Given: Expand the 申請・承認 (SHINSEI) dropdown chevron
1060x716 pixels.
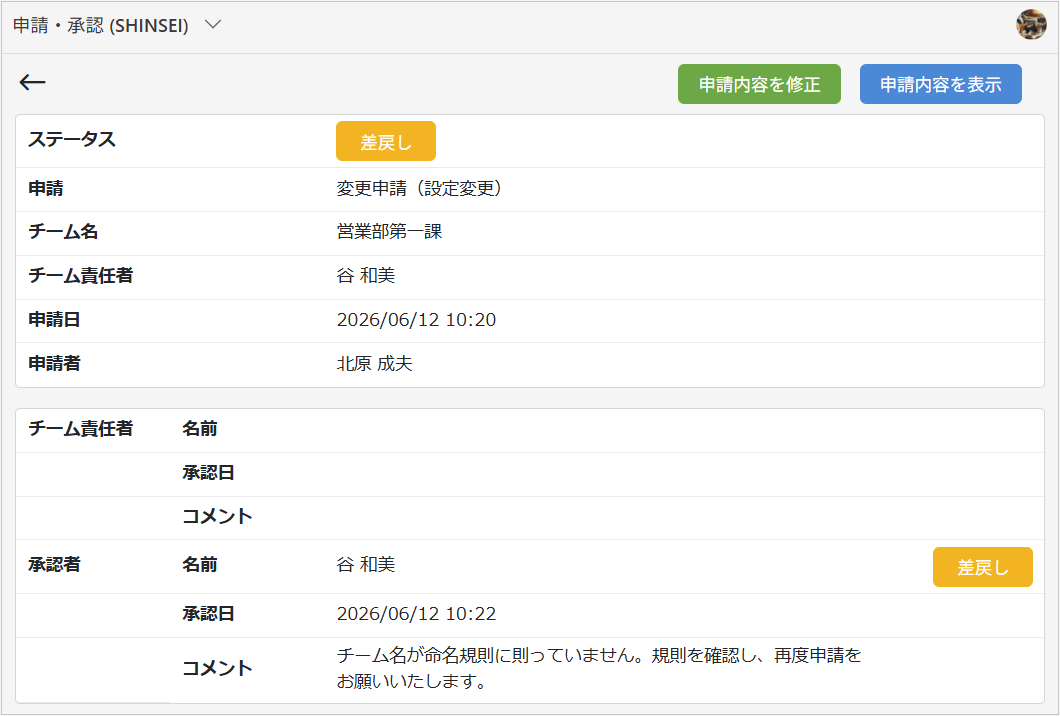Looking at the screenshot, I should click(x=213, y=24).
